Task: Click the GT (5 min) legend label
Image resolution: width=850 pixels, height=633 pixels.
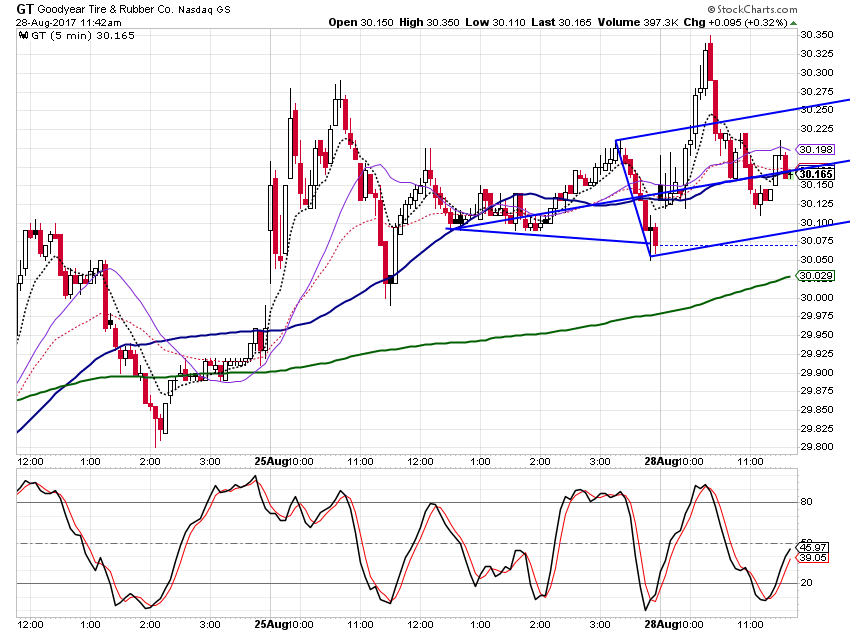Action: (83, 36)
